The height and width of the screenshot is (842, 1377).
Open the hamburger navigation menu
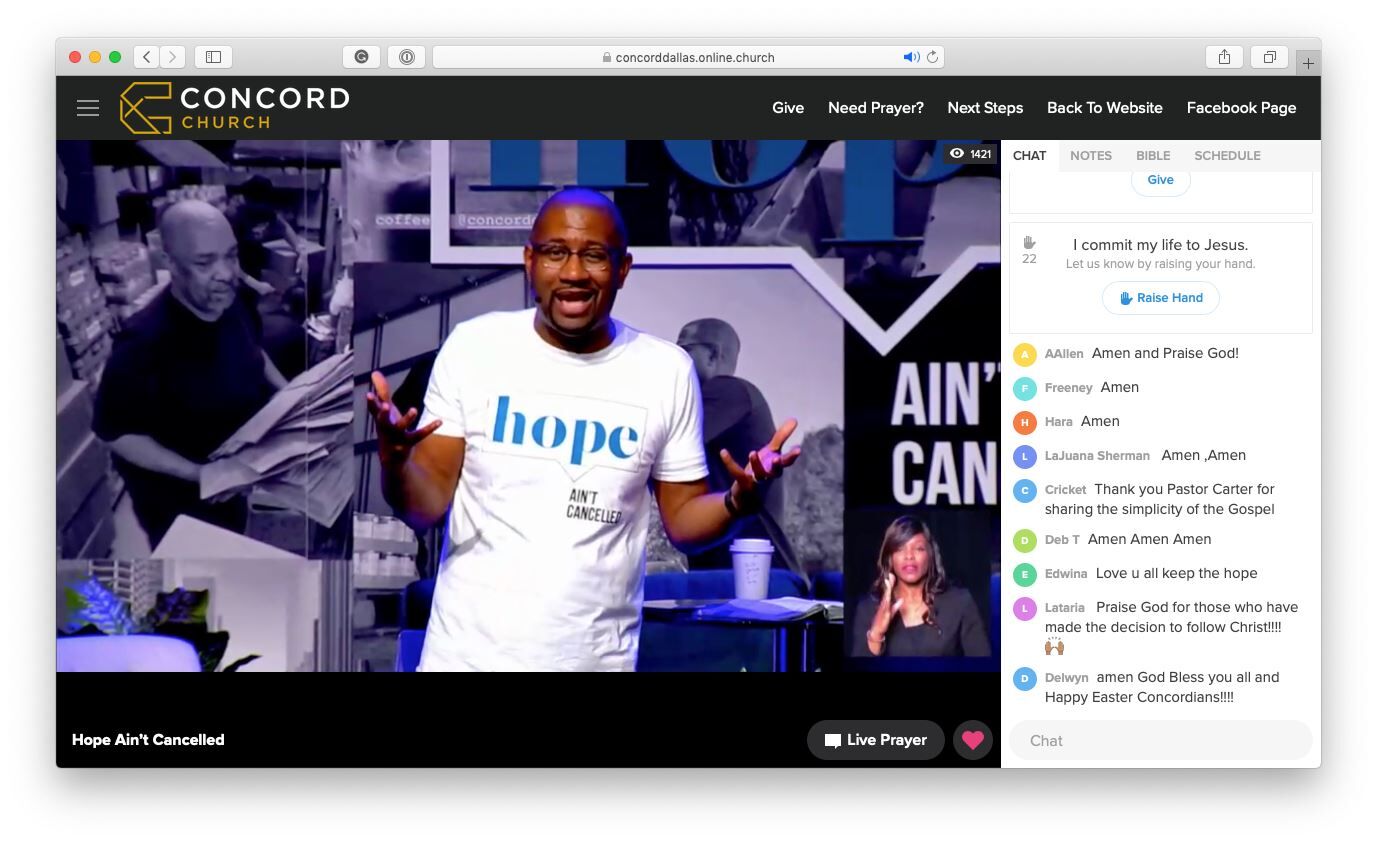click(x=88, y=108)
